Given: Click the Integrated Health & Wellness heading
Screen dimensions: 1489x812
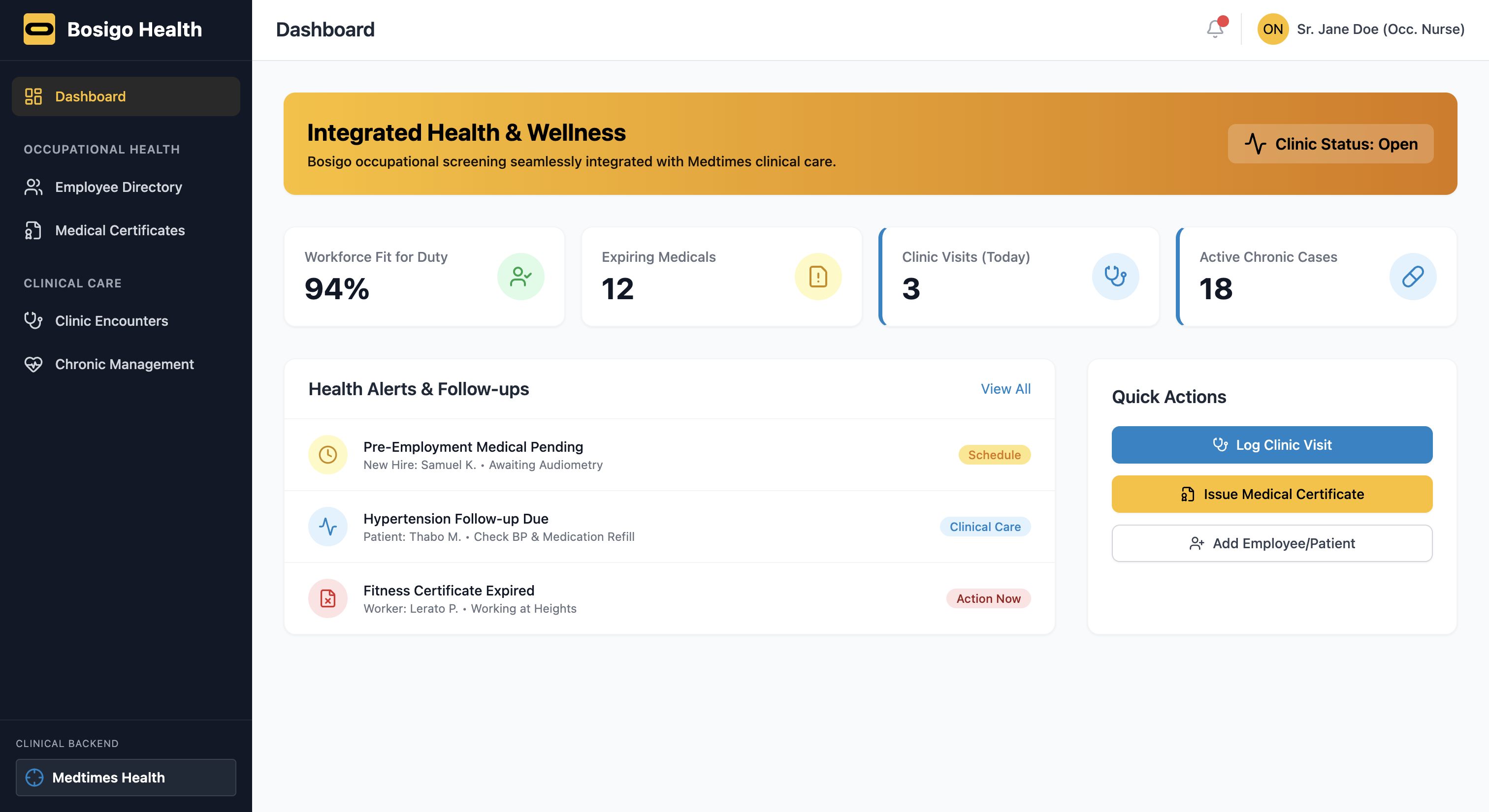Looking at the screenshot, I should (466, 132).
